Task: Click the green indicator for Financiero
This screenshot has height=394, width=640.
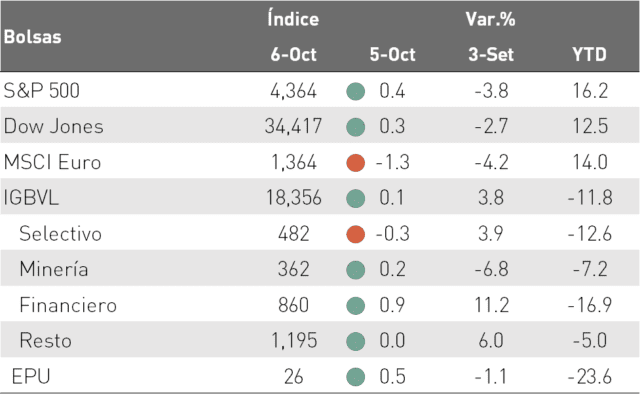Action: coord(356,305)
